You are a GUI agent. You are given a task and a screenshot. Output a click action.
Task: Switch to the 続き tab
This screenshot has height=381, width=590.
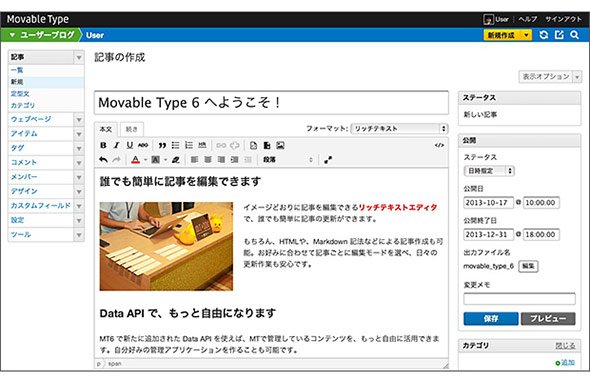[131, 129]
